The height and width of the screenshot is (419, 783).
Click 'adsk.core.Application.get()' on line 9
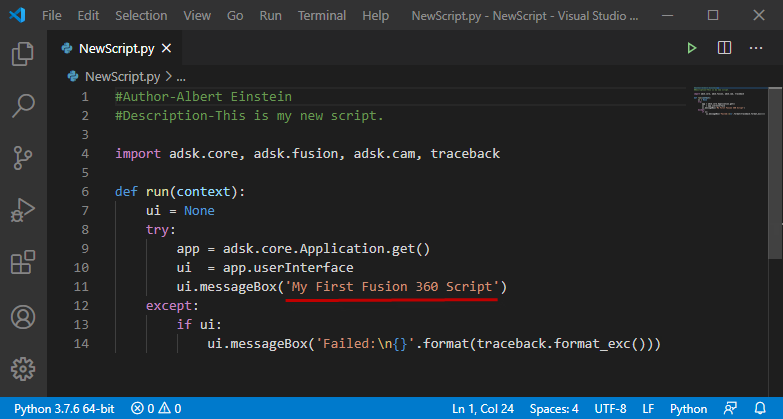click(327, 249)
